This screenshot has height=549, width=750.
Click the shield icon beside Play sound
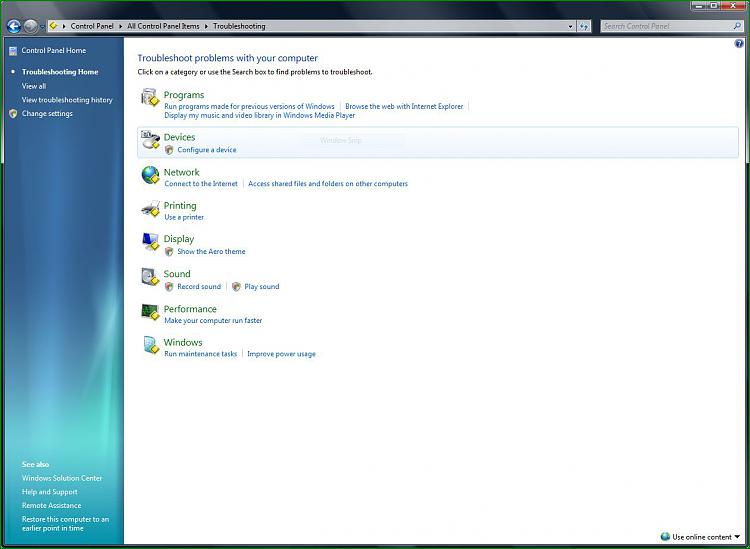pyautogui.click(x=236, y=286)
